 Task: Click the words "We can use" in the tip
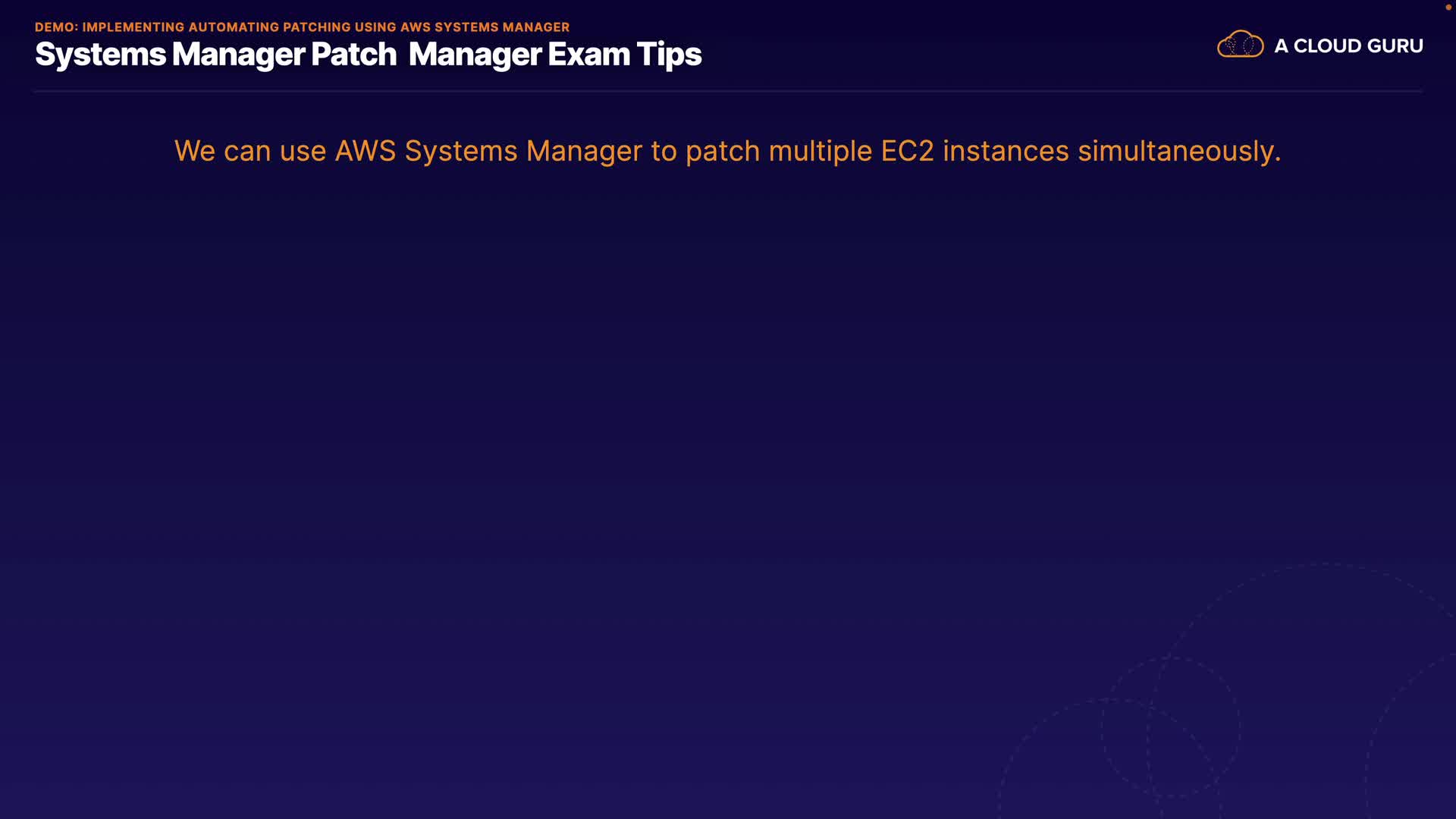coord(250,151)
